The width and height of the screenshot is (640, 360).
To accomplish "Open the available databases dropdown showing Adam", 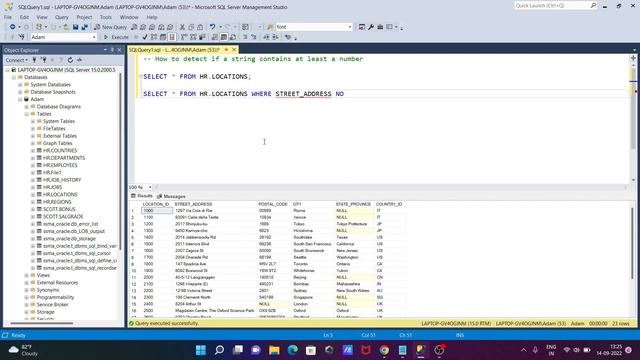I will (x=94, y=37).
